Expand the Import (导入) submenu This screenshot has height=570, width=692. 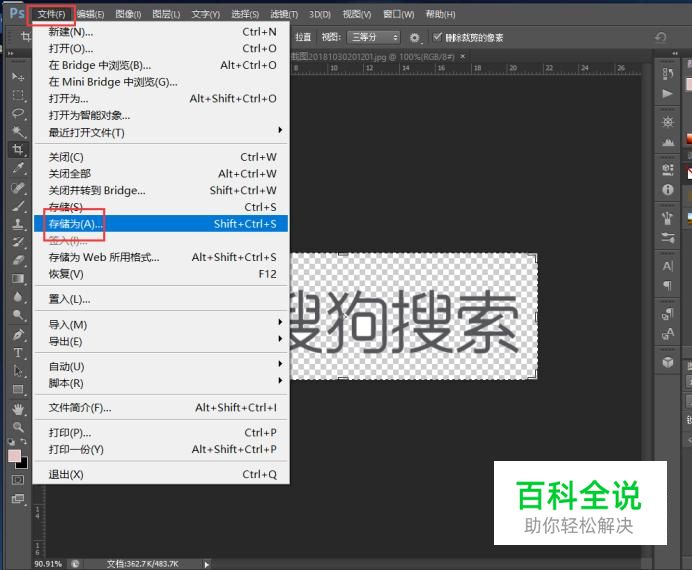(x=161, y=325)
